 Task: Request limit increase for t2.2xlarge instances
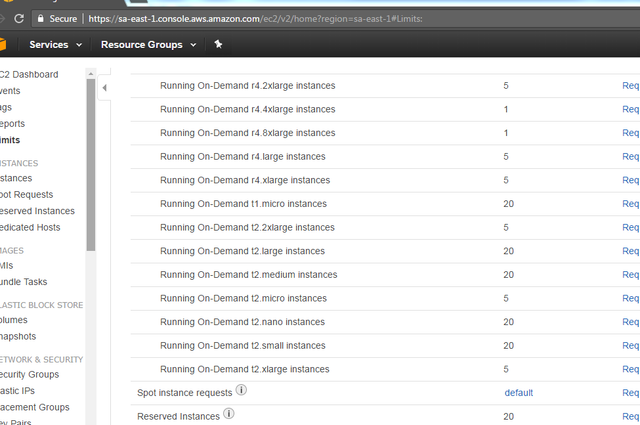click(631, 227)
